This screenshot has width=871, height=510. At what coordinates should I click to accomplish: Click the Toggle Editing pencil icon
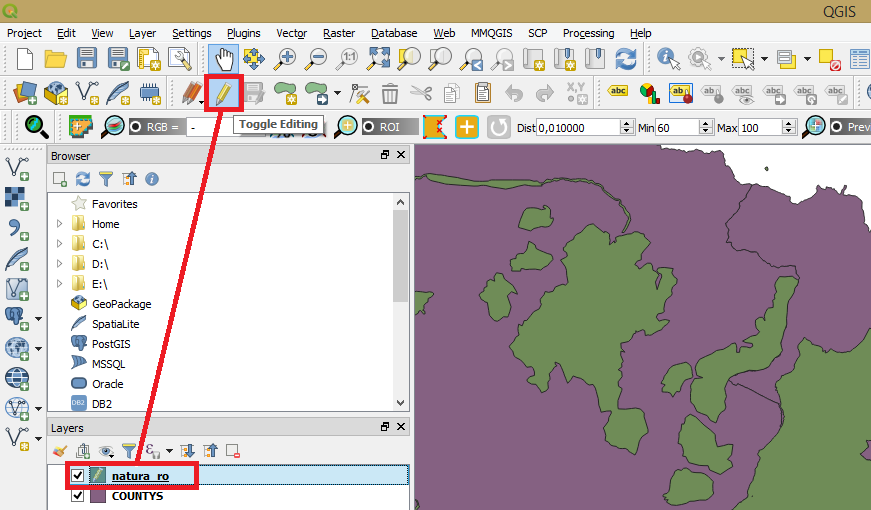tap(223, 95)
